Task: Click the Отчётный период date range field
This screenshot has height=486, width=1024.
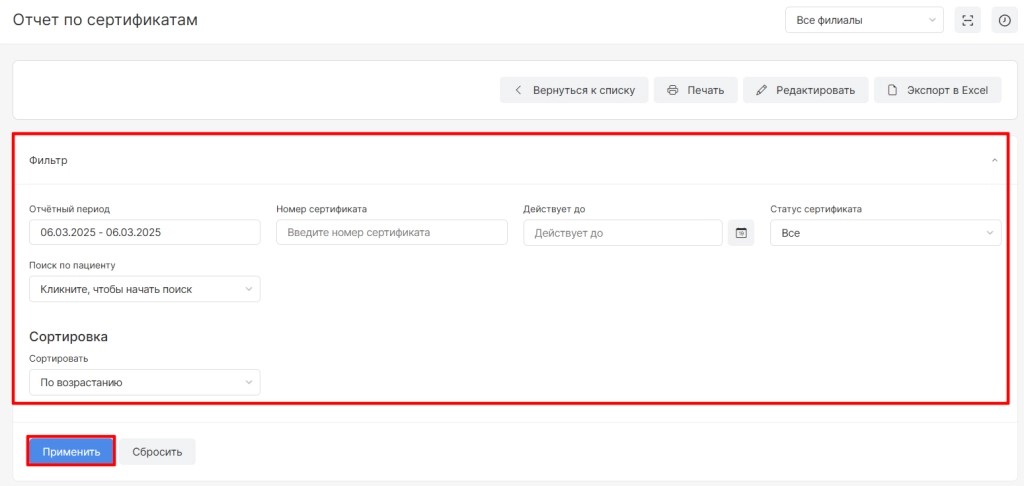Action: (x=144, y=233)
